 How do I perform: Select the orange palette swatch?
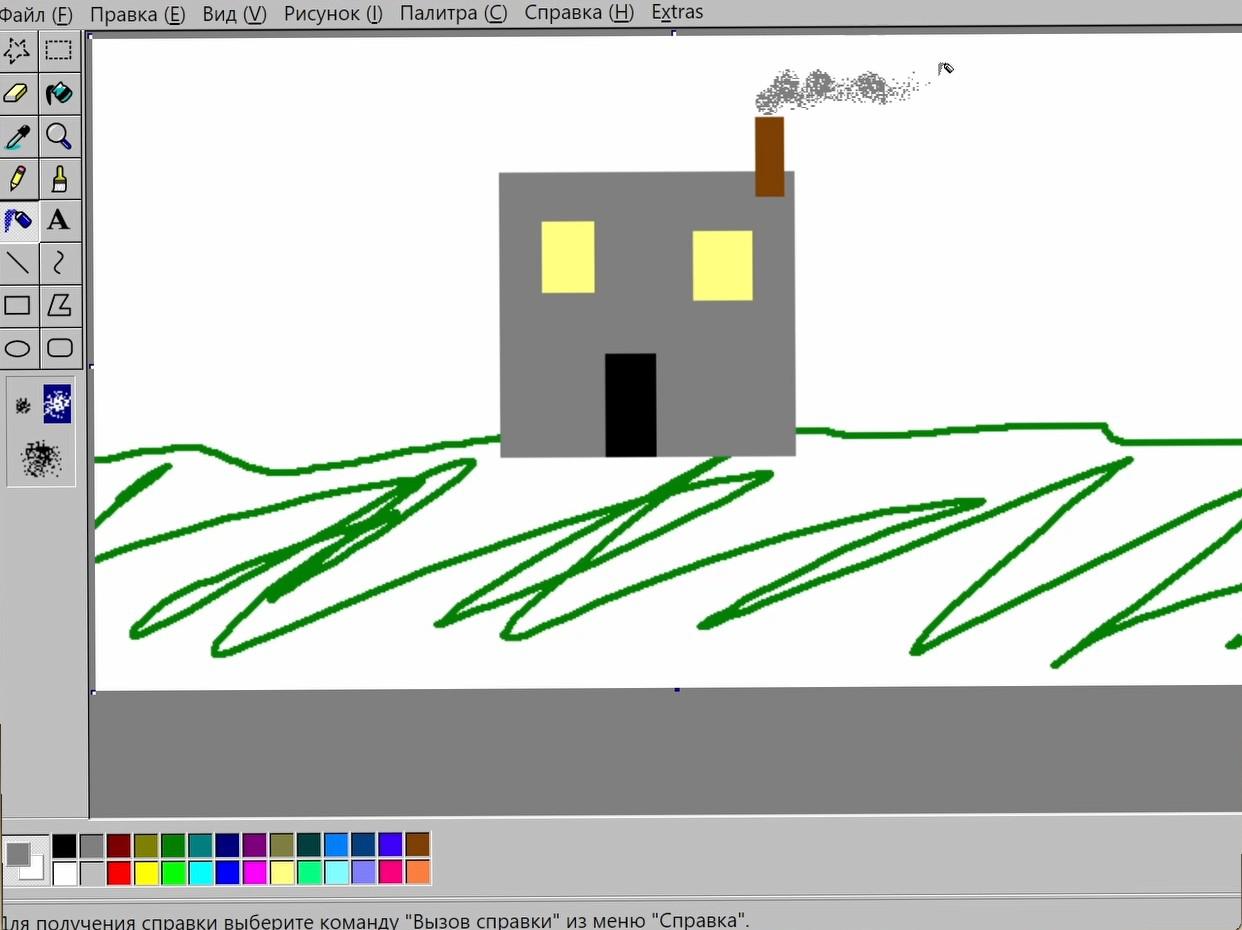[x=418, y=872]
